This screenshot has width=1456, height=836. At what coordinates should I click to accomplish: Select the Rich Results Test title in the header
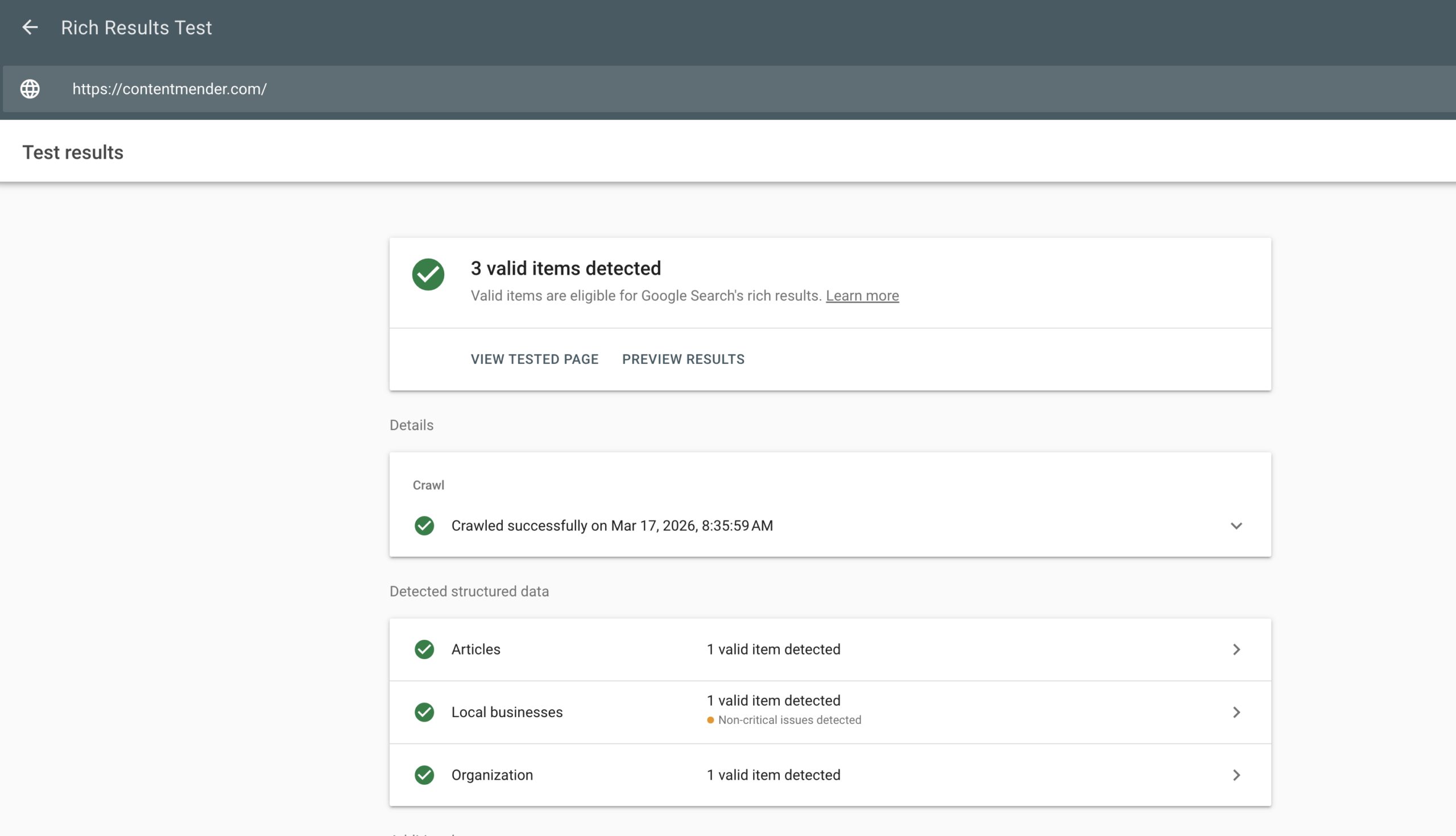[x=136, y=27]
